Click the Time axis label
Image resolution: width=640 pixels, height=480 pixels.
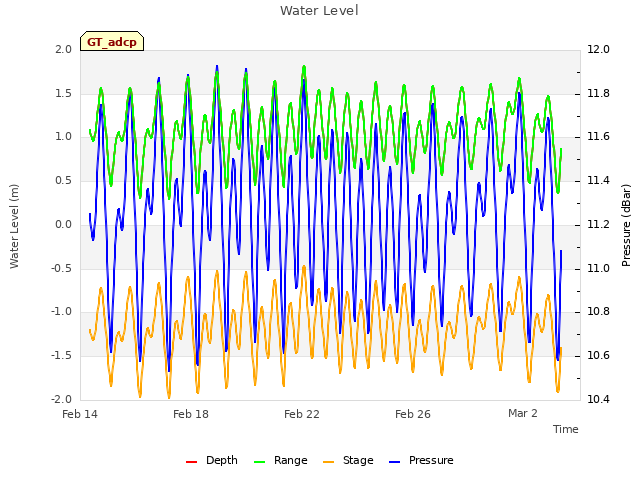[566, 429]
